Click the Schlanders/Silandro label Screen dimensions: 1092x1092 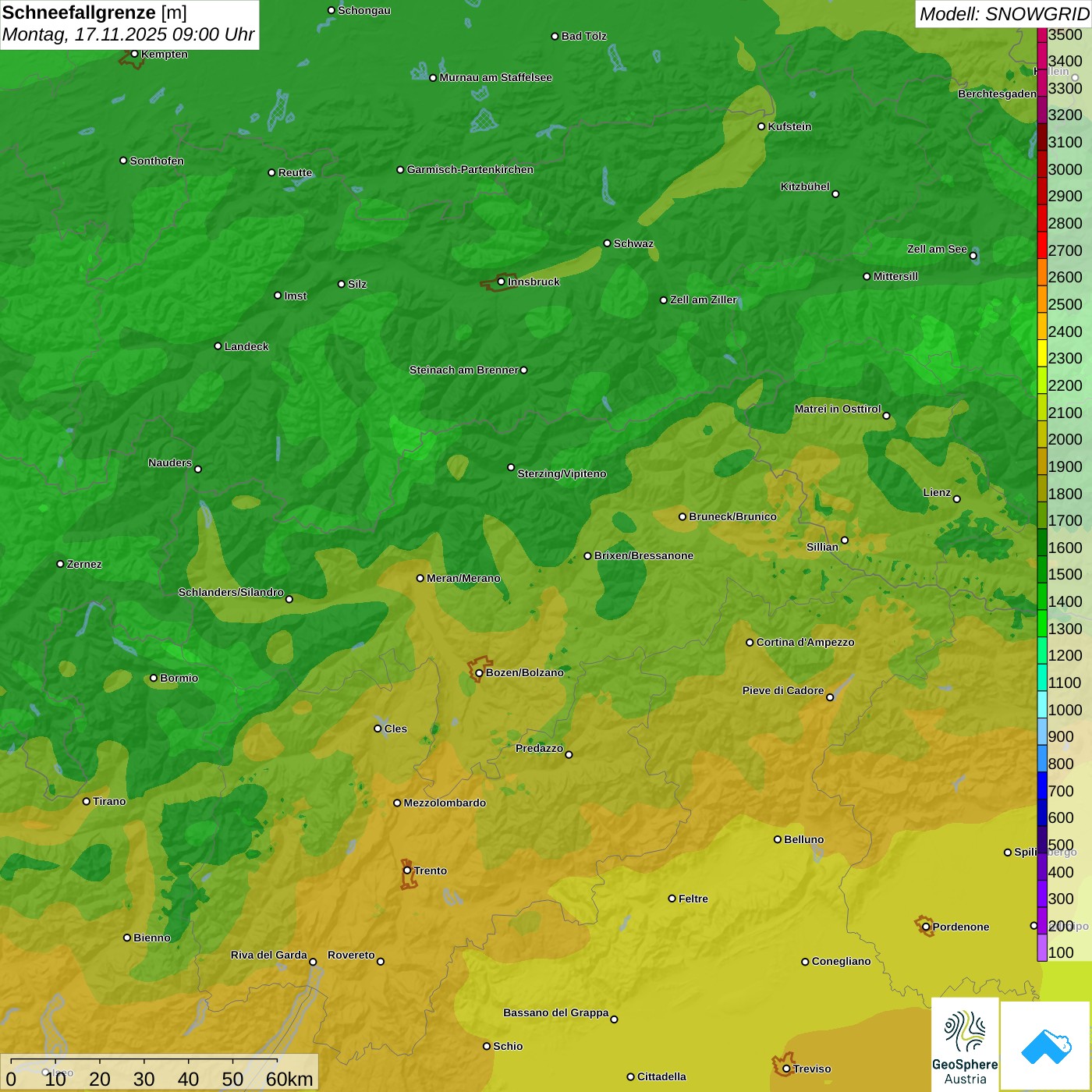[231, 592]
